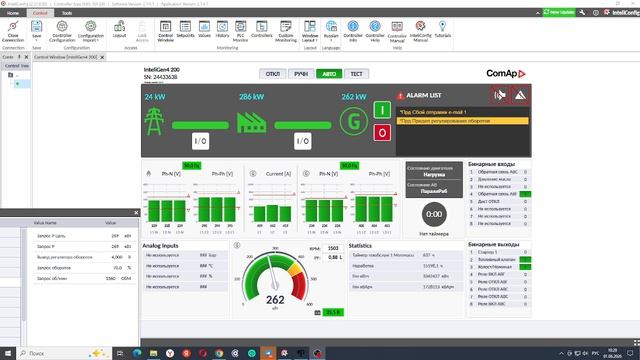Toggle the generator breaker I/O button
This screenshot has width=640, height=360.
pyautogui.click(x=302, y=141)
